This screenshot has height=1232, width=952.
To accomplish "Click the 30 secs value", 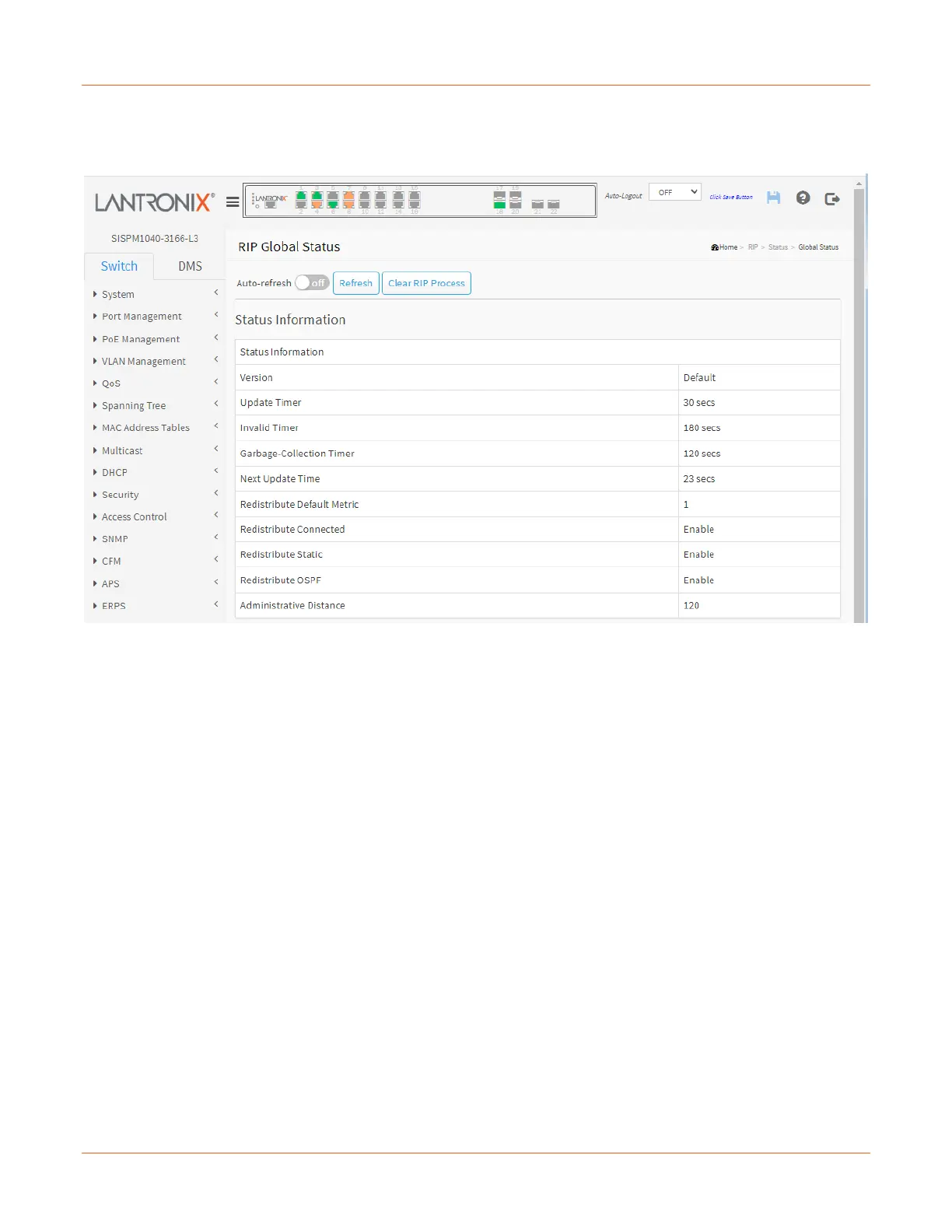I will point(698,403).
